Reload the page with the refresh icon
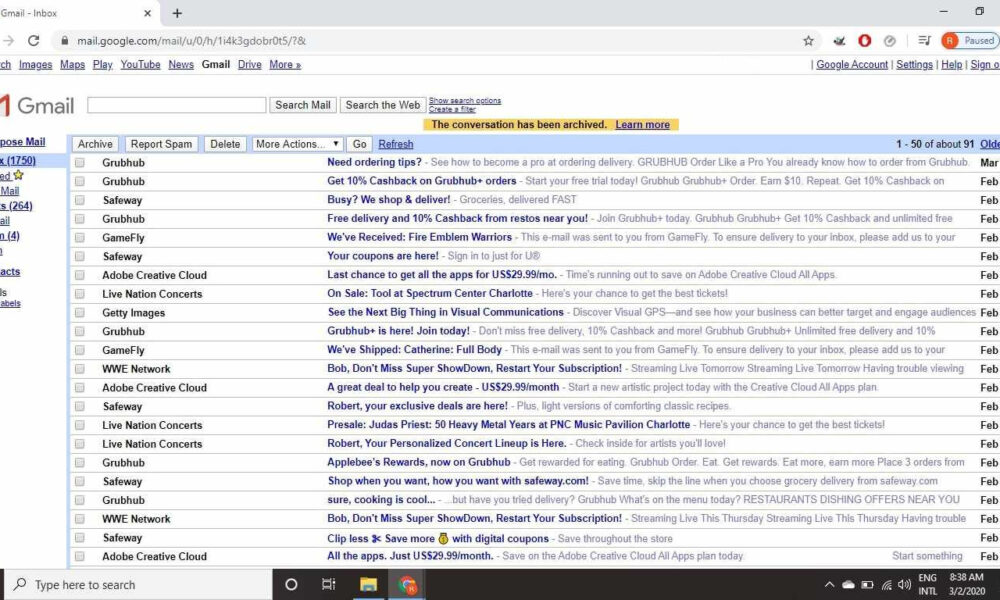 (x=33, y=40)
